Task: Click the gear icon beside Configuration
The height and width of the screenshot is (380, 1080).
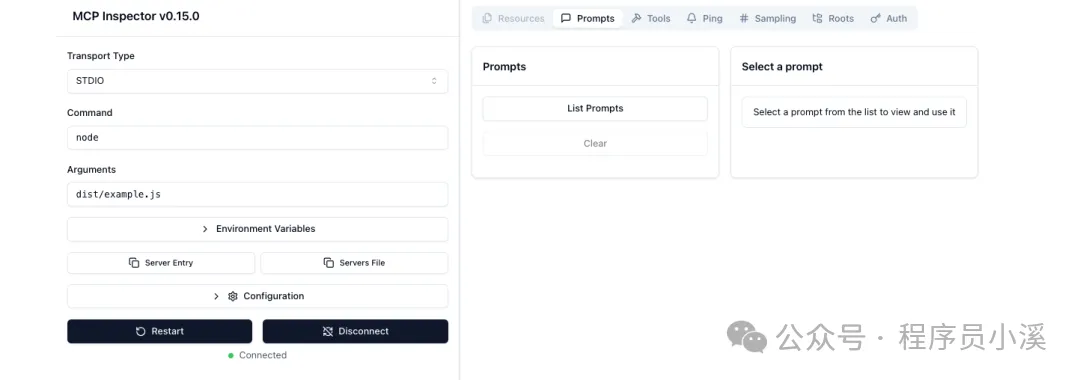Action: coord(233,296)
